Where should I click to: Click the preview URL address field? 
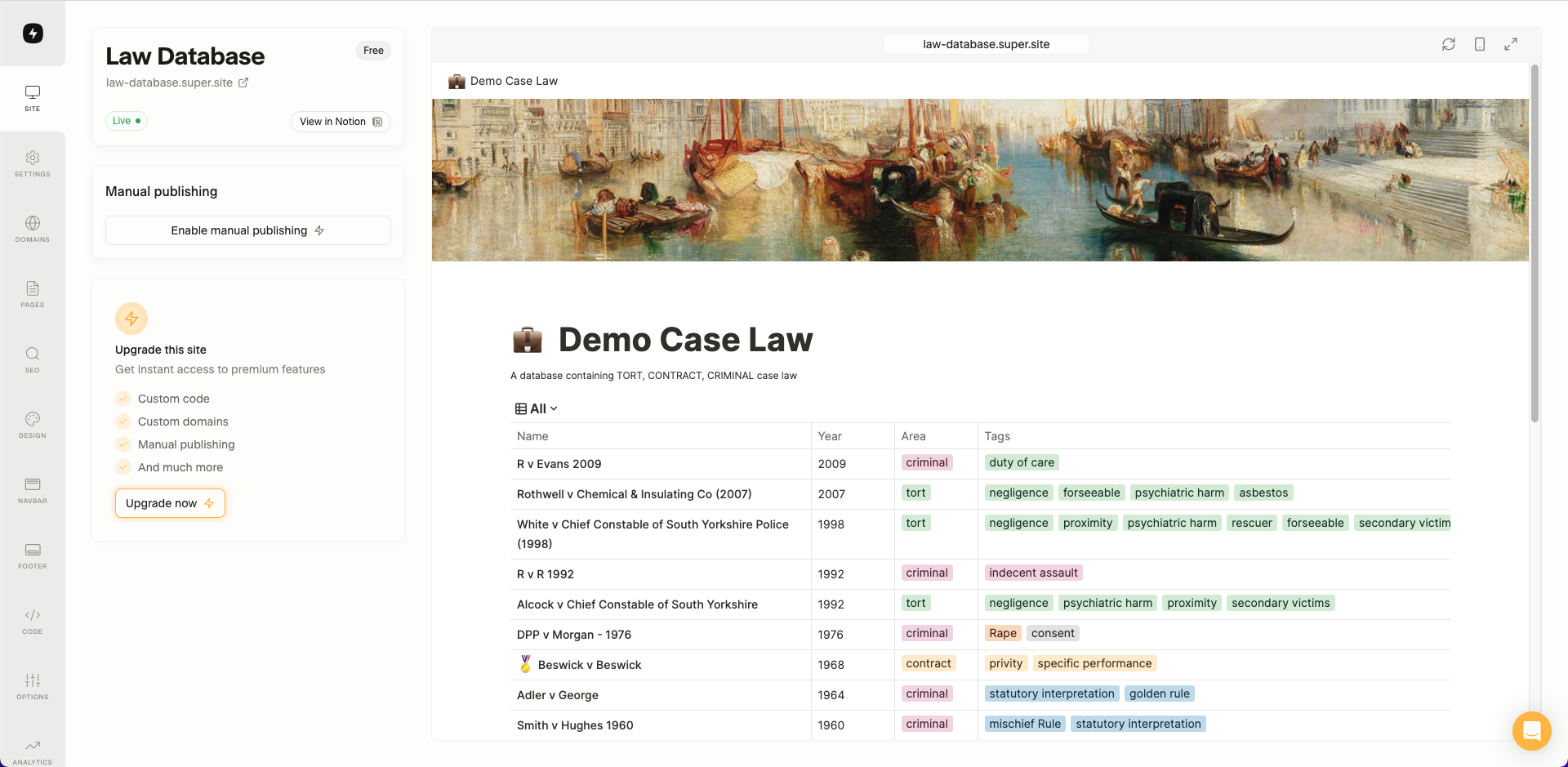(987, 44)
